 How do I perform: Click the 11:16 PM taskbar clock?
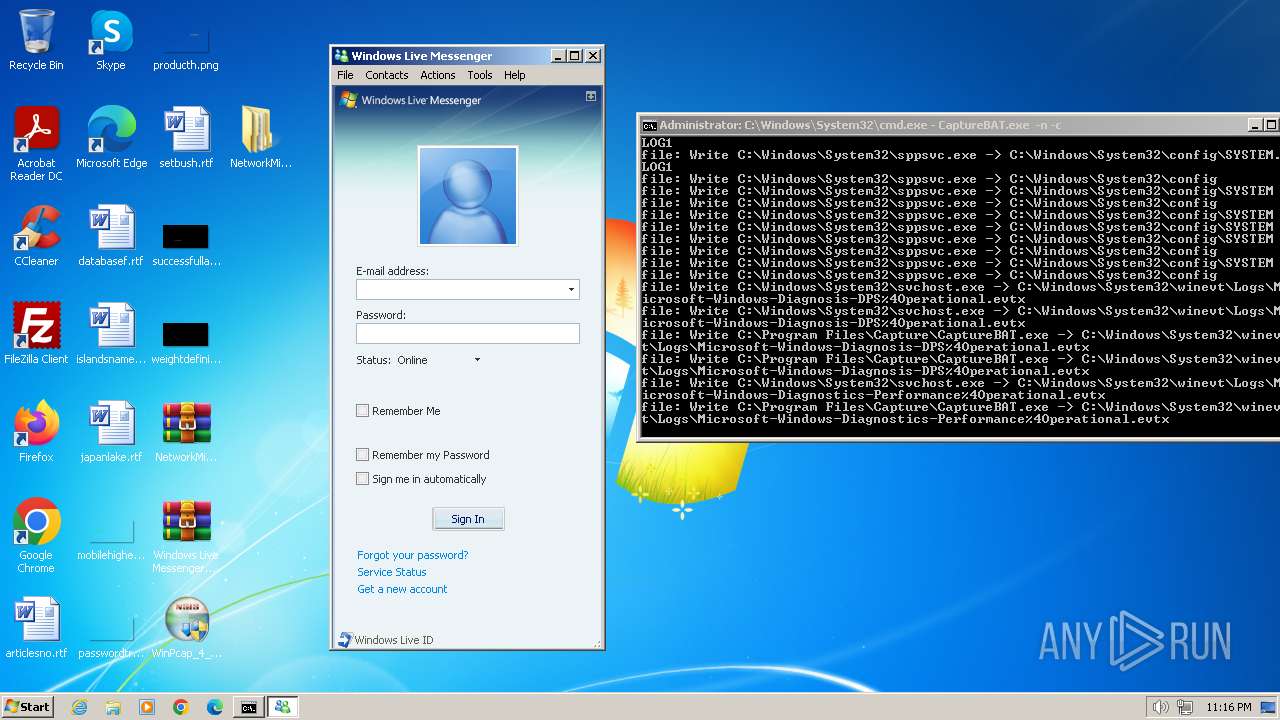1229,707
